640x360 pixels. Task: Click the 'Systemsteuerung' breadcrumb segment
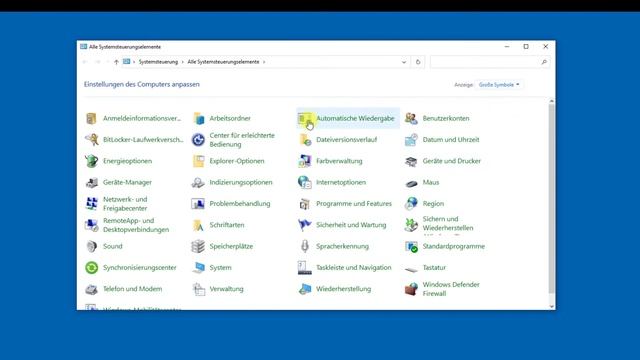pos(158,62)
